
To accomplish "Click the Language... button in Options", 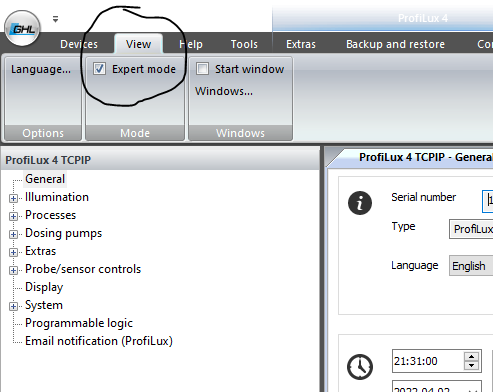I will coord(41,69).
